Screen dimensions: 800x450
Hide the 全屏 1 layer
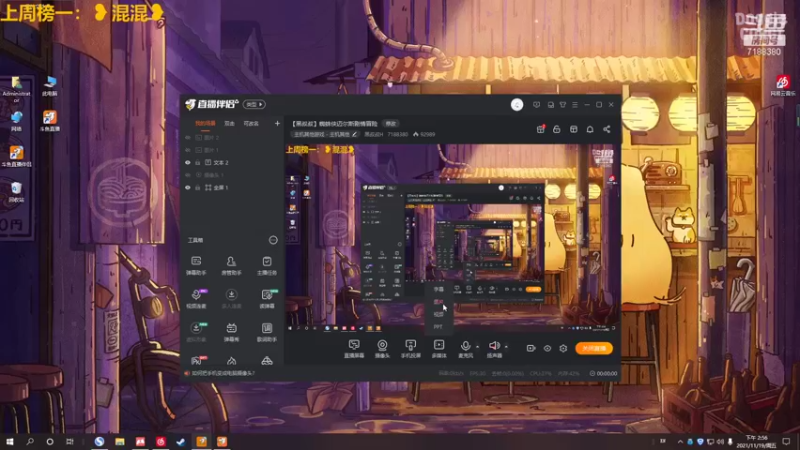tap(188, 188)
